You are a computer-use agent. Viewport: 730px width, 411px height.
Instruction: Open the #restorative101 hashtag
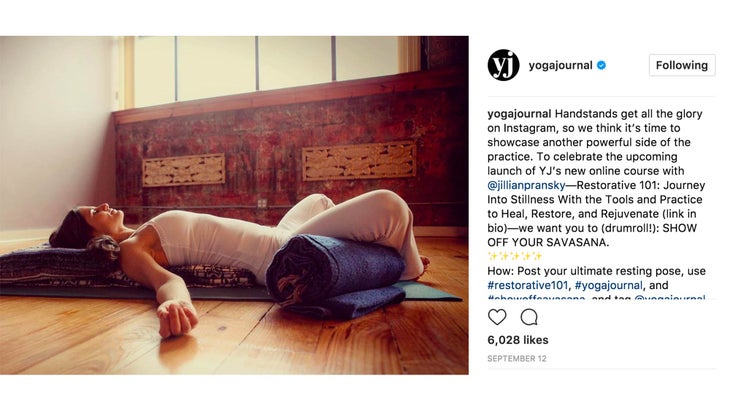point(527,285)
